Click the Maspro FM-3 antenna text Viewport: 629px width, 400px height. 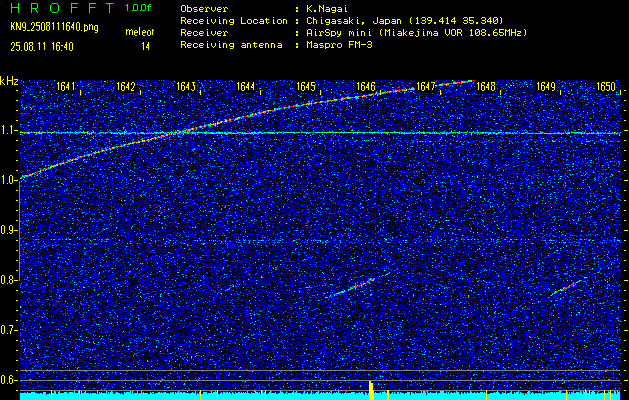pos(338,45)
